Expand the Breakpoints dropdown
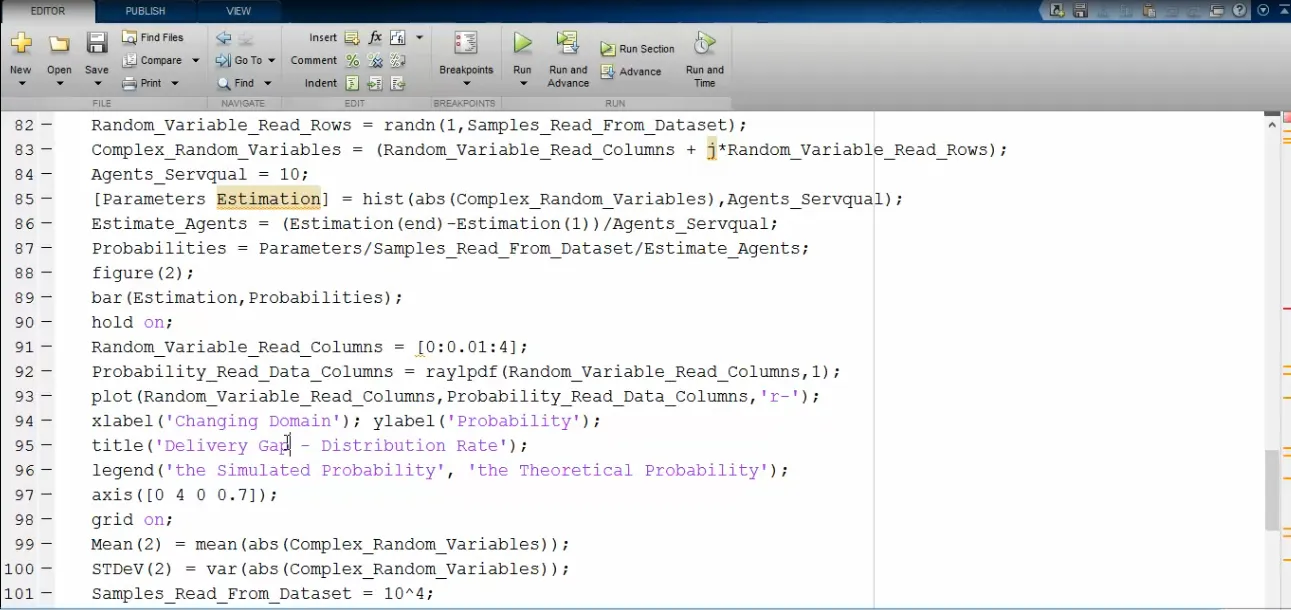1291x610 pixels. tap(466, 84)
